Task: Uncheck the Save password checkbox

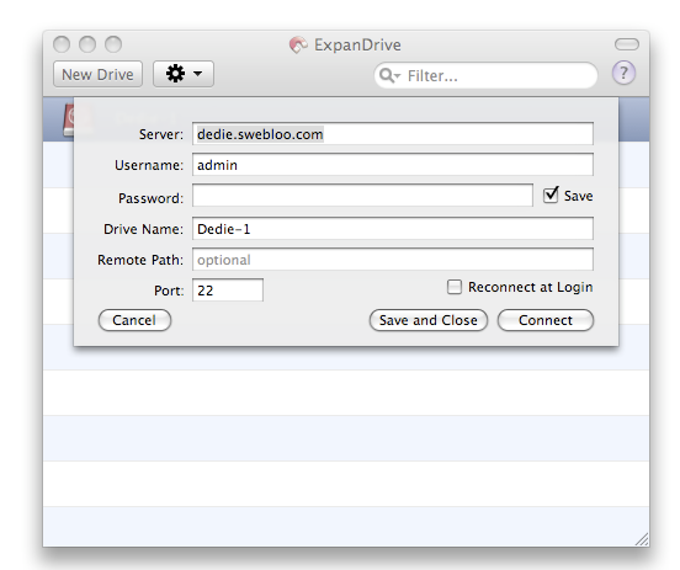Action: [x=551, y=194]
